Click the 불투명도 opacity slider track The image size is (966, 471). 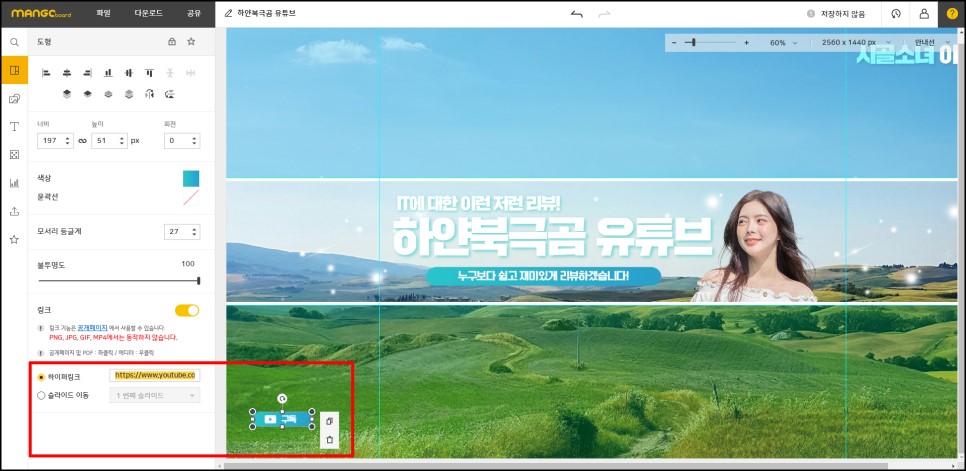119,281
